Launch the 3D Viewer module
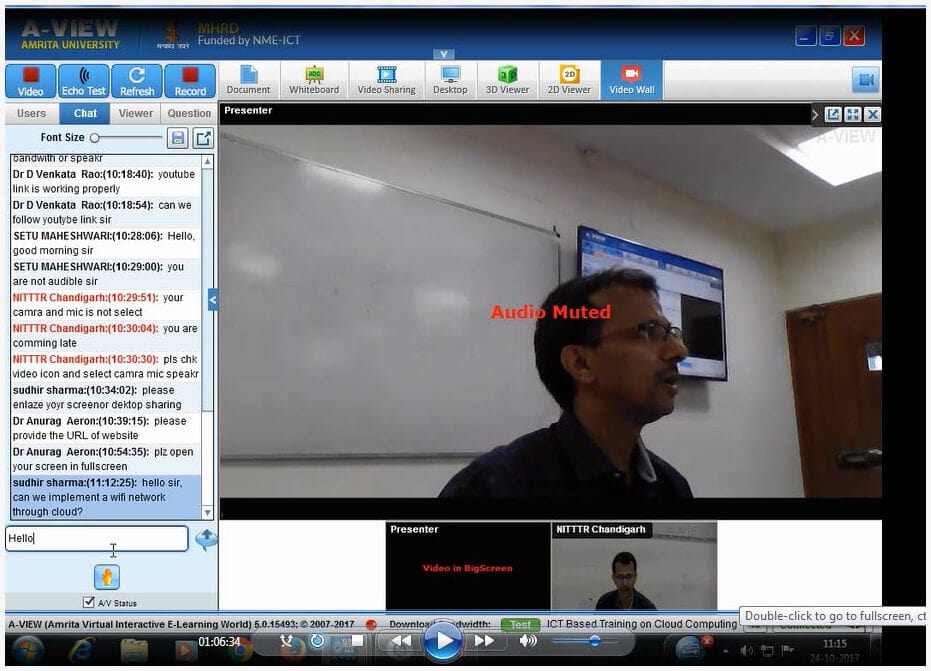931x671 pixels. coord(507,80)
